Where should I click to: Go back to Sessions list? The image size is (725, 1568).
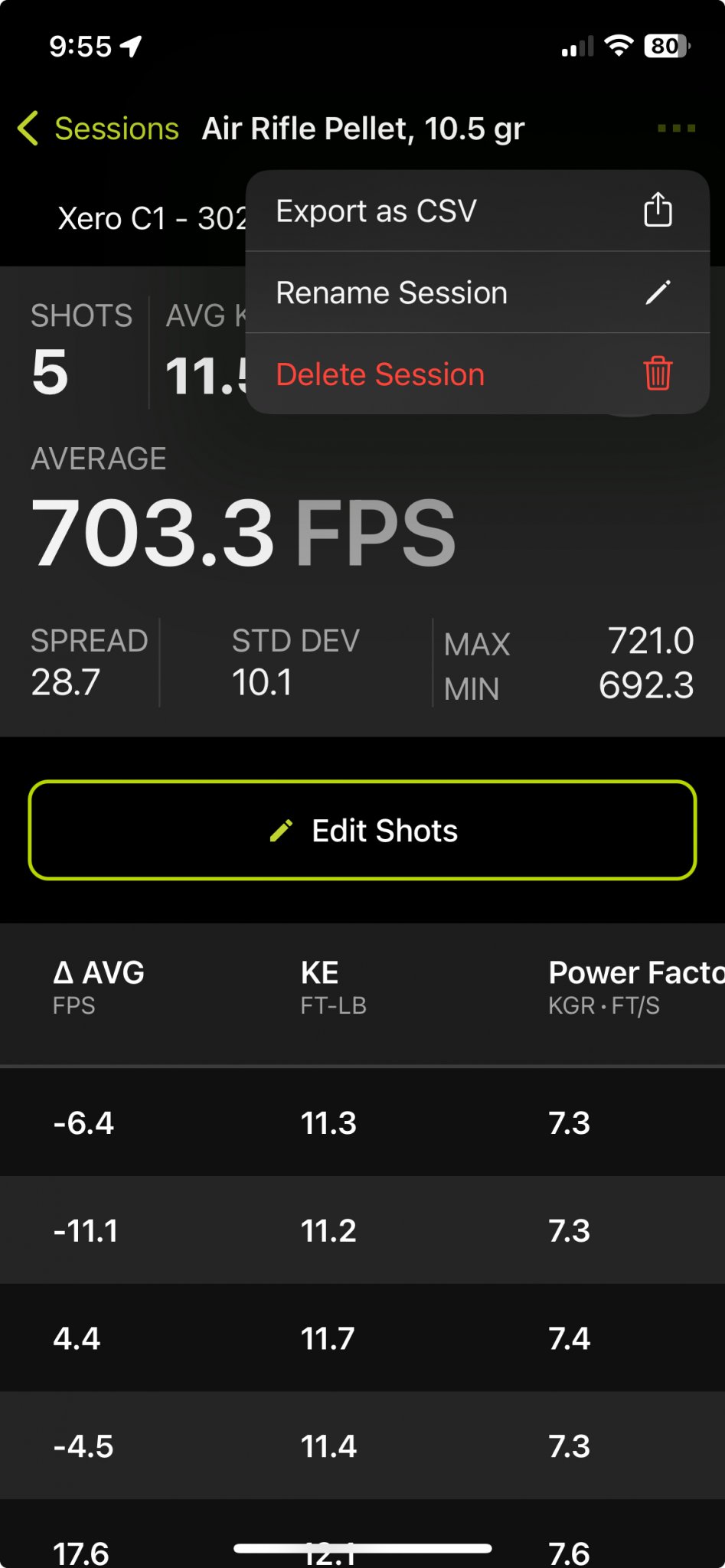pyautogui.click(x=116, y=129)
